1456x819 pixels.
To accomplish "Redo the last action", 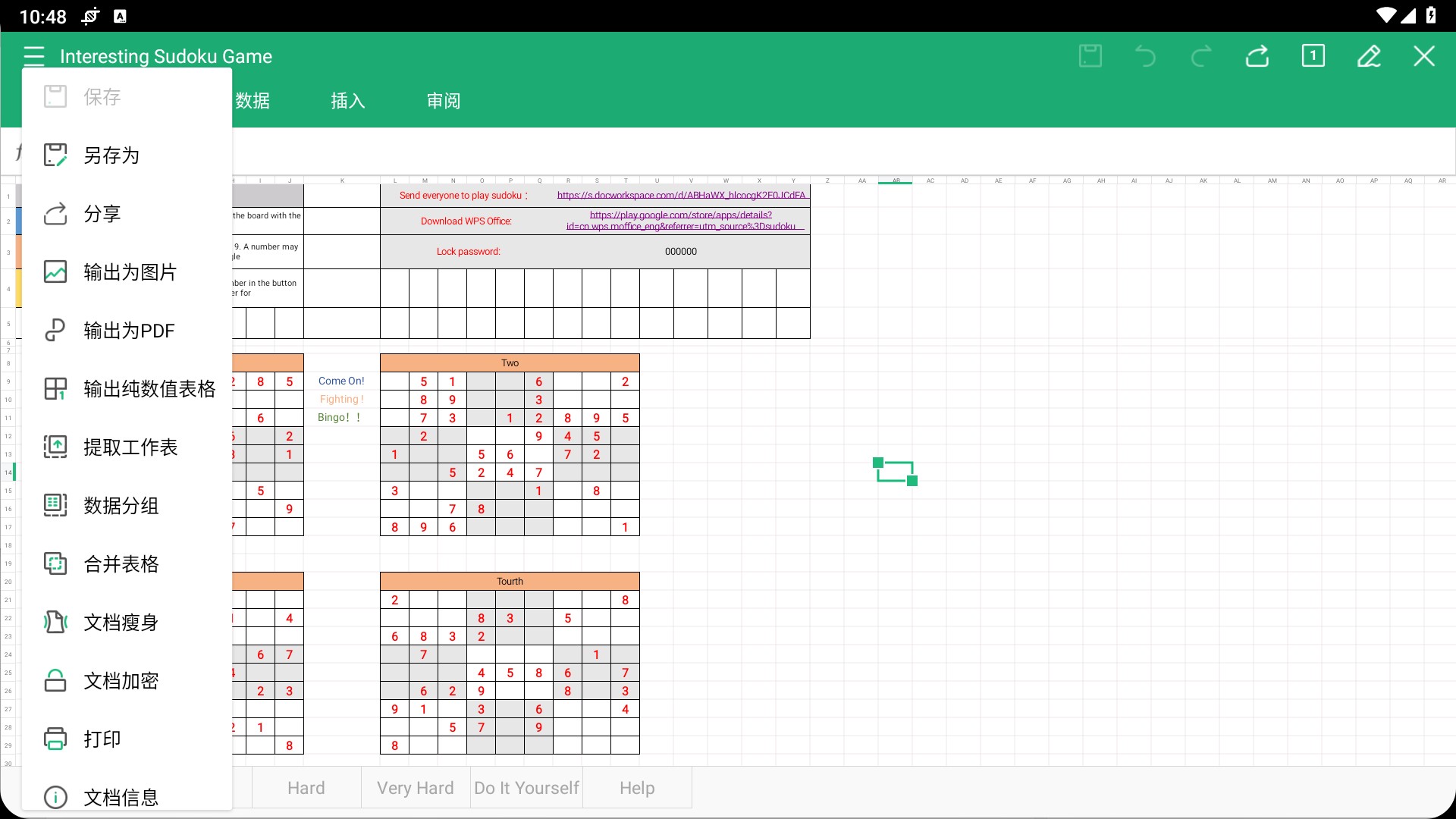I will point(1201,56).
